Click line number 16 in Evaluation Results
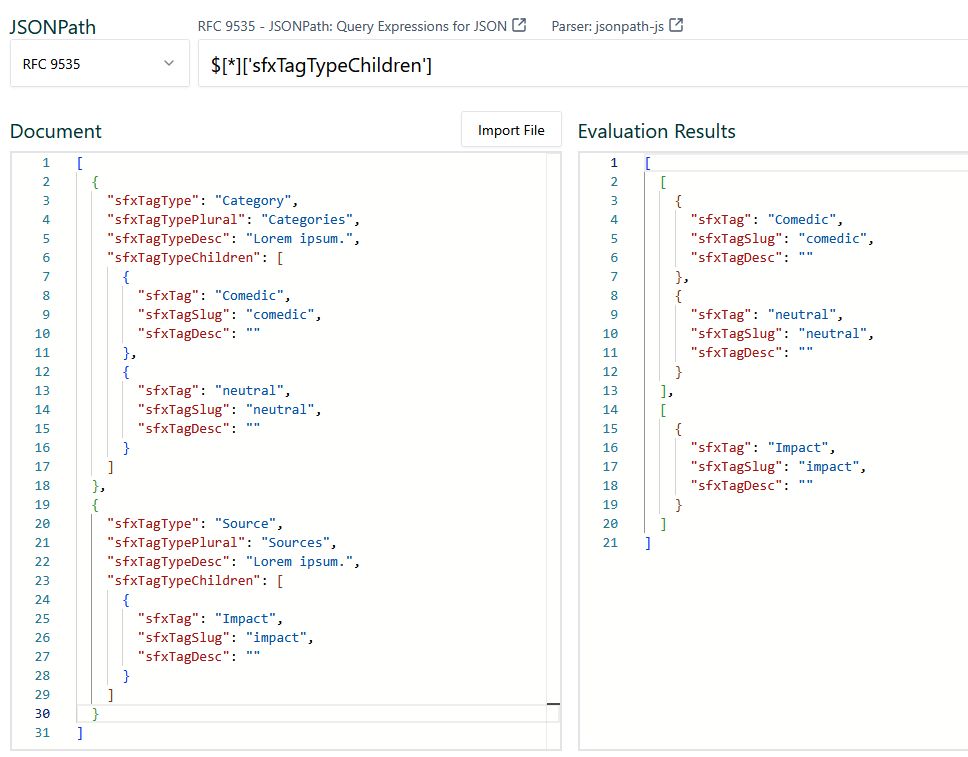Screen dimensions: 968x757 612,447
